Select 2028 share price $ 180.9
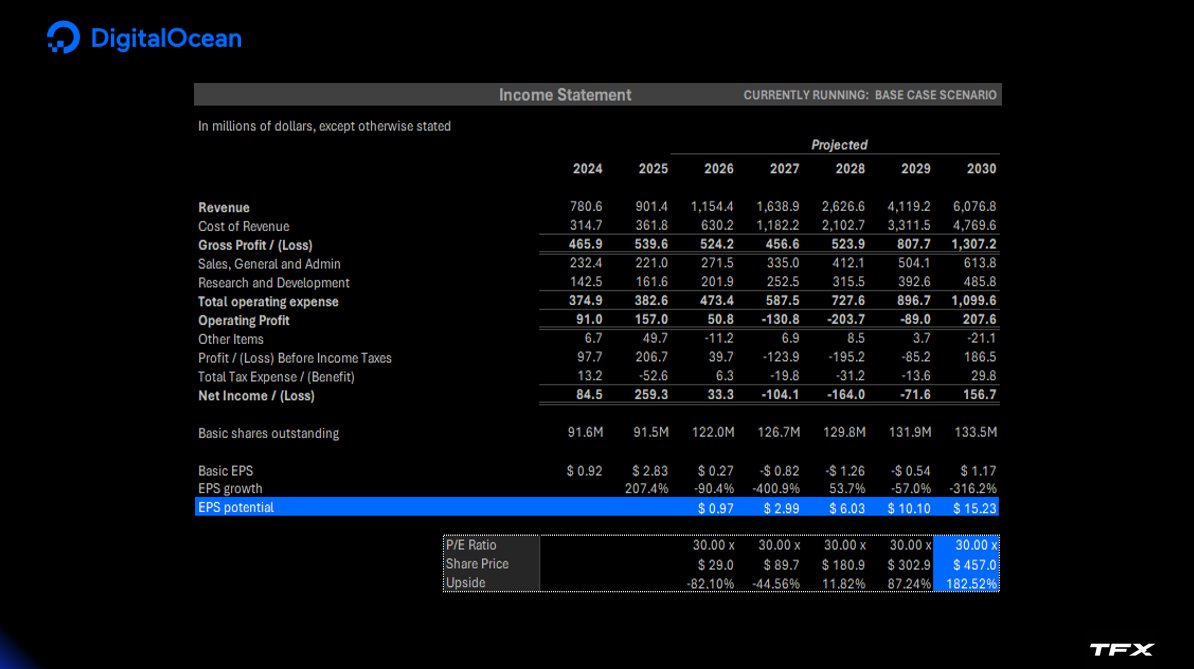This screenshot has height=669, width=1194. 843,565
